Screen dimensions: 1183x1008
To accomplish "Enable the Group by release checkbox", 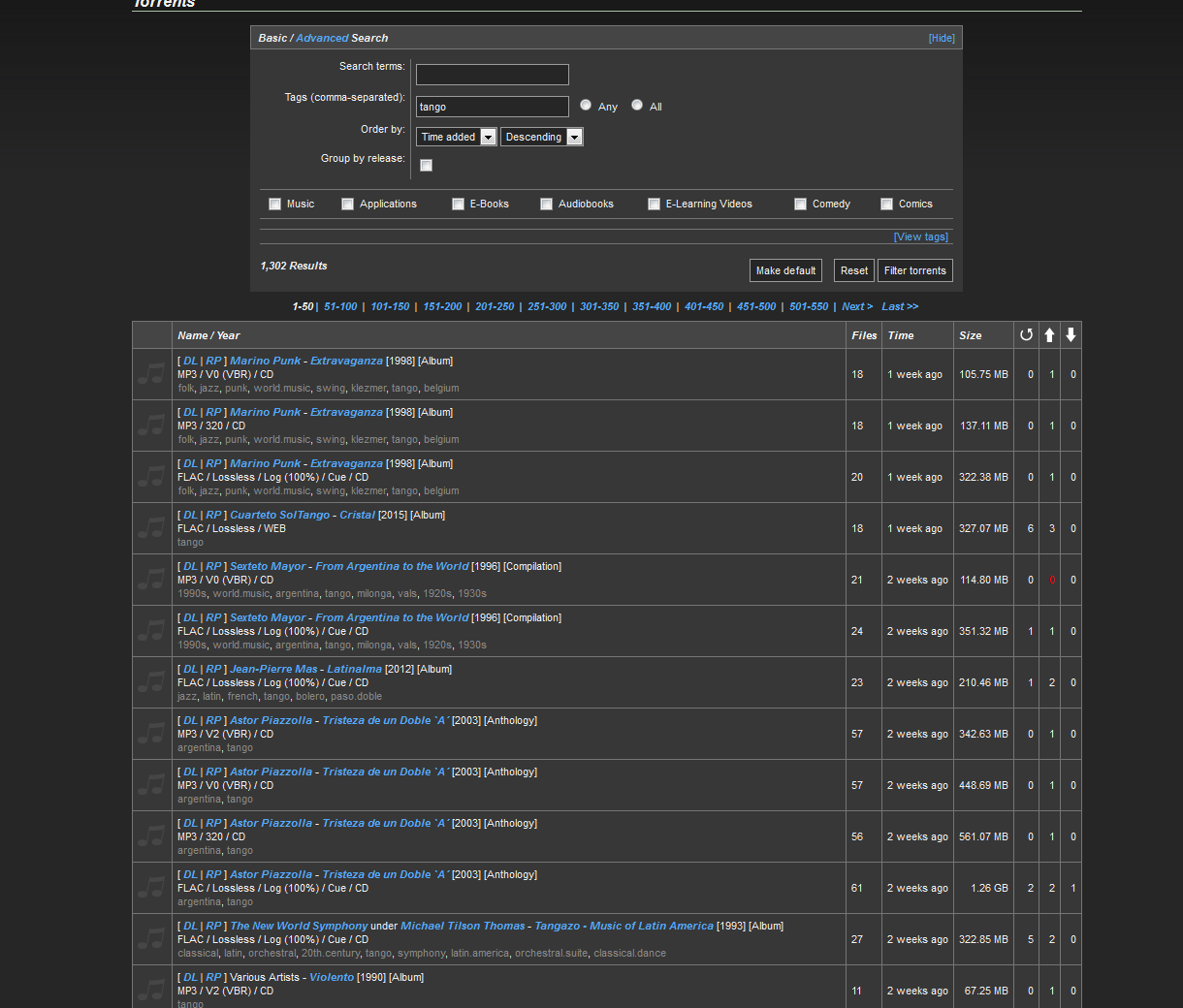I will click(x=426, y=165).
